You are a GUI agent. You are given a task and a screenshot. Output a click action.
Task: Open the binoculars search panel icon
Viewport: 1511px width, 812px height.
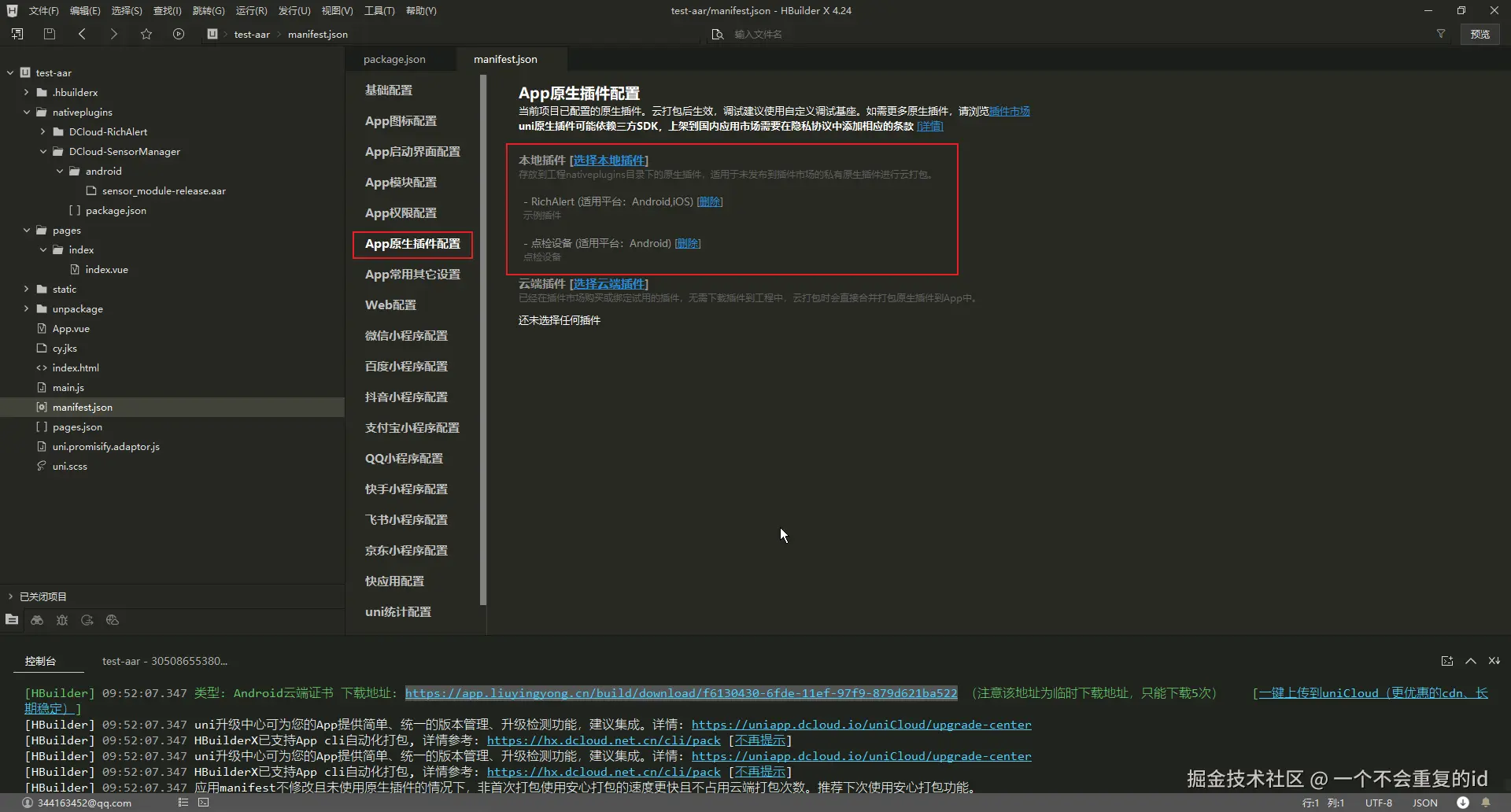(x=37, y=620)
